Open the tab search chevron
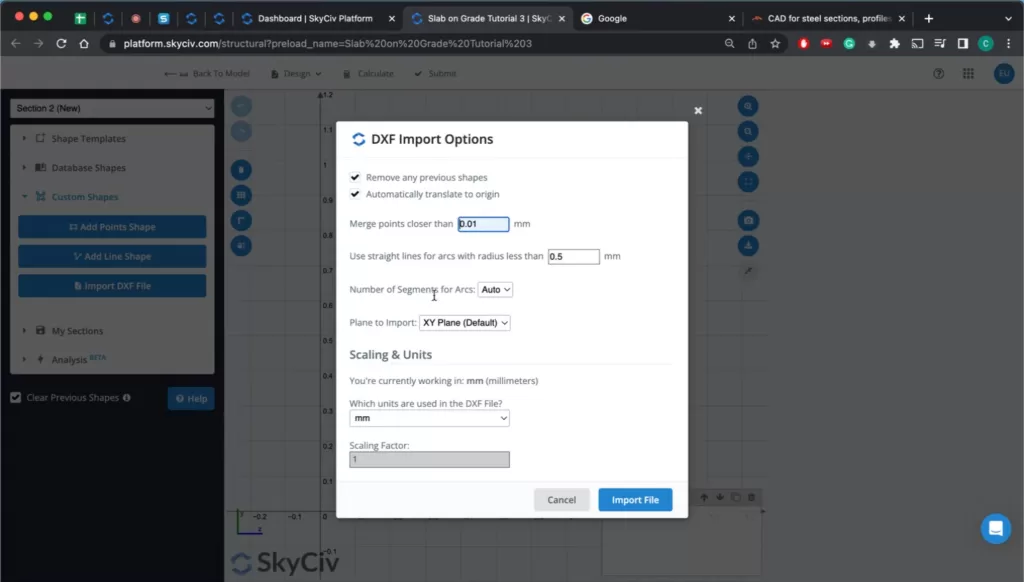The image size is (1024, 582). coord(1008,18)
